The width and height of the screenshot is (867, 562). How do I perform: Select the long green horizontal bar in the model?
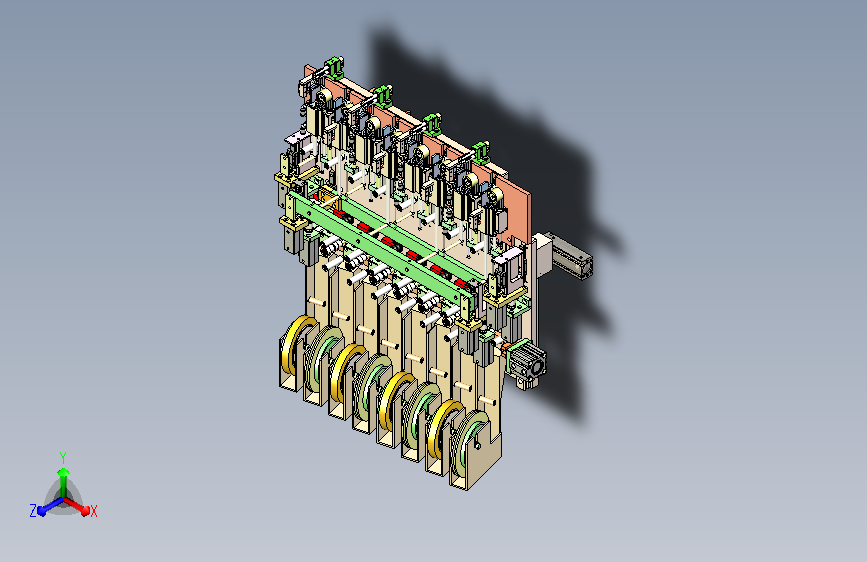[x=382, y=252]
